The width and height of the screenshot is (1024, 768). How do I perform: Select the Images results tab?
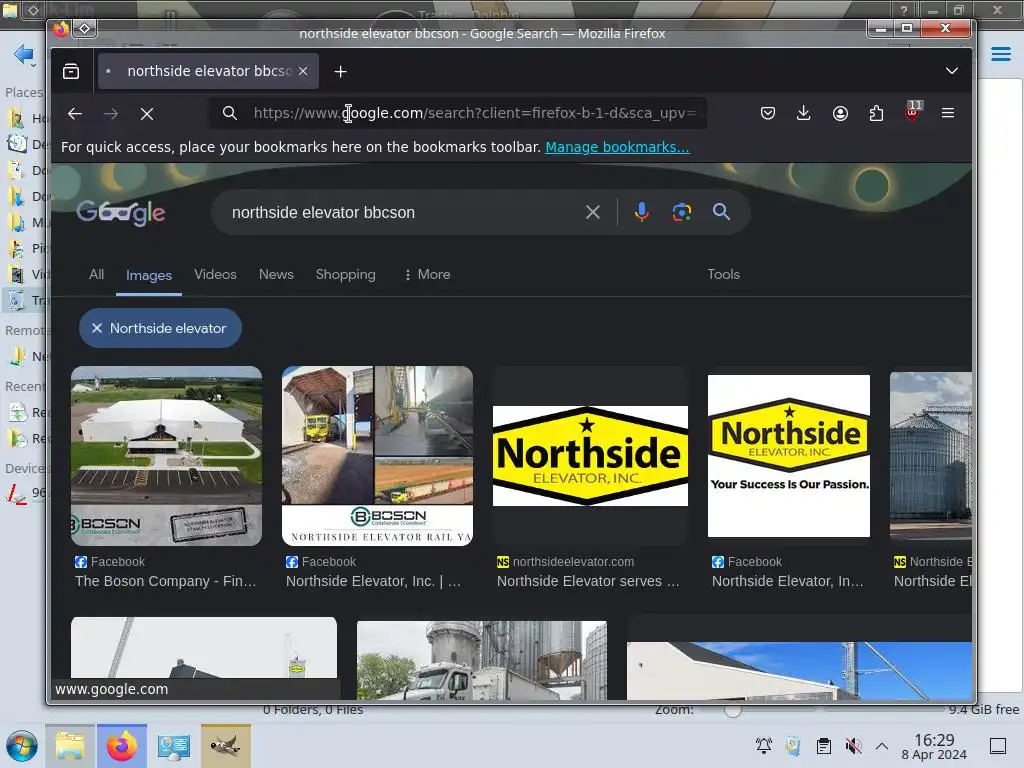[149, 276]
